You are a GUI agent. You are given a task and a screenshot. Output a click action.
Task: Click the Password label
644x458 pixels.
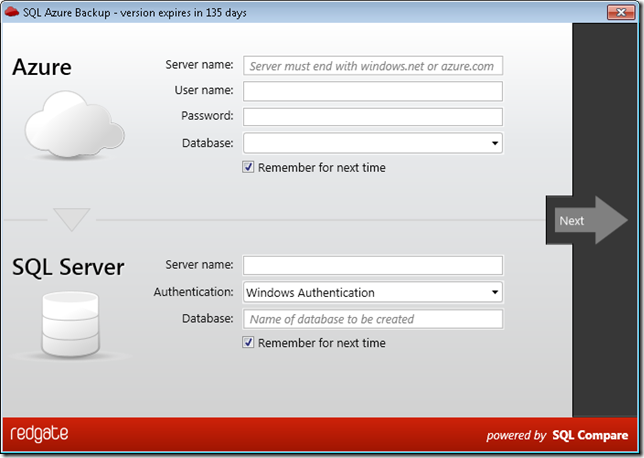[x=207, y=116]
